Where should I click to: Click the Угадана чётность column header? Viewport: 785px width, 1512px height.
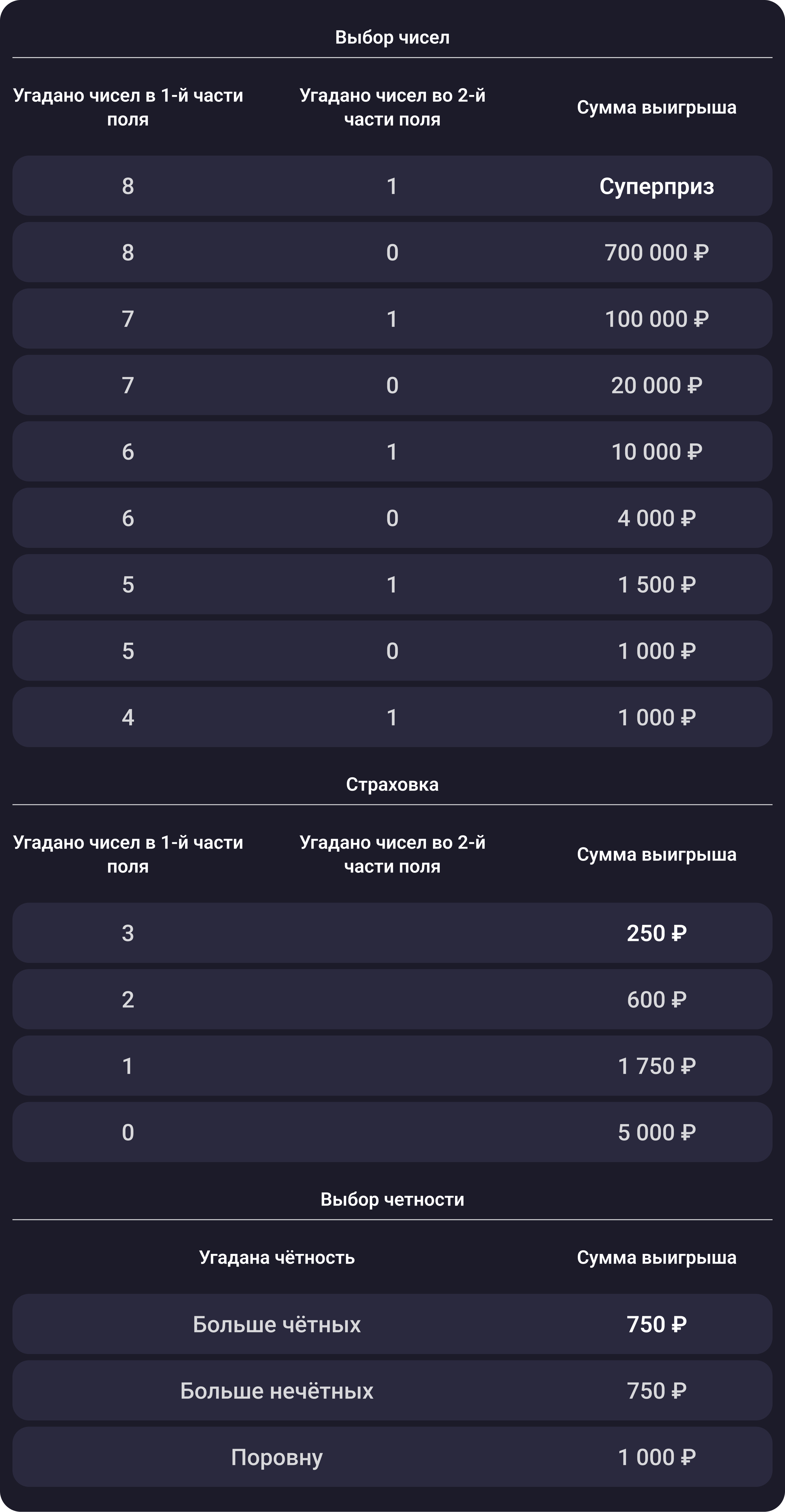[x=276, y=1257]
